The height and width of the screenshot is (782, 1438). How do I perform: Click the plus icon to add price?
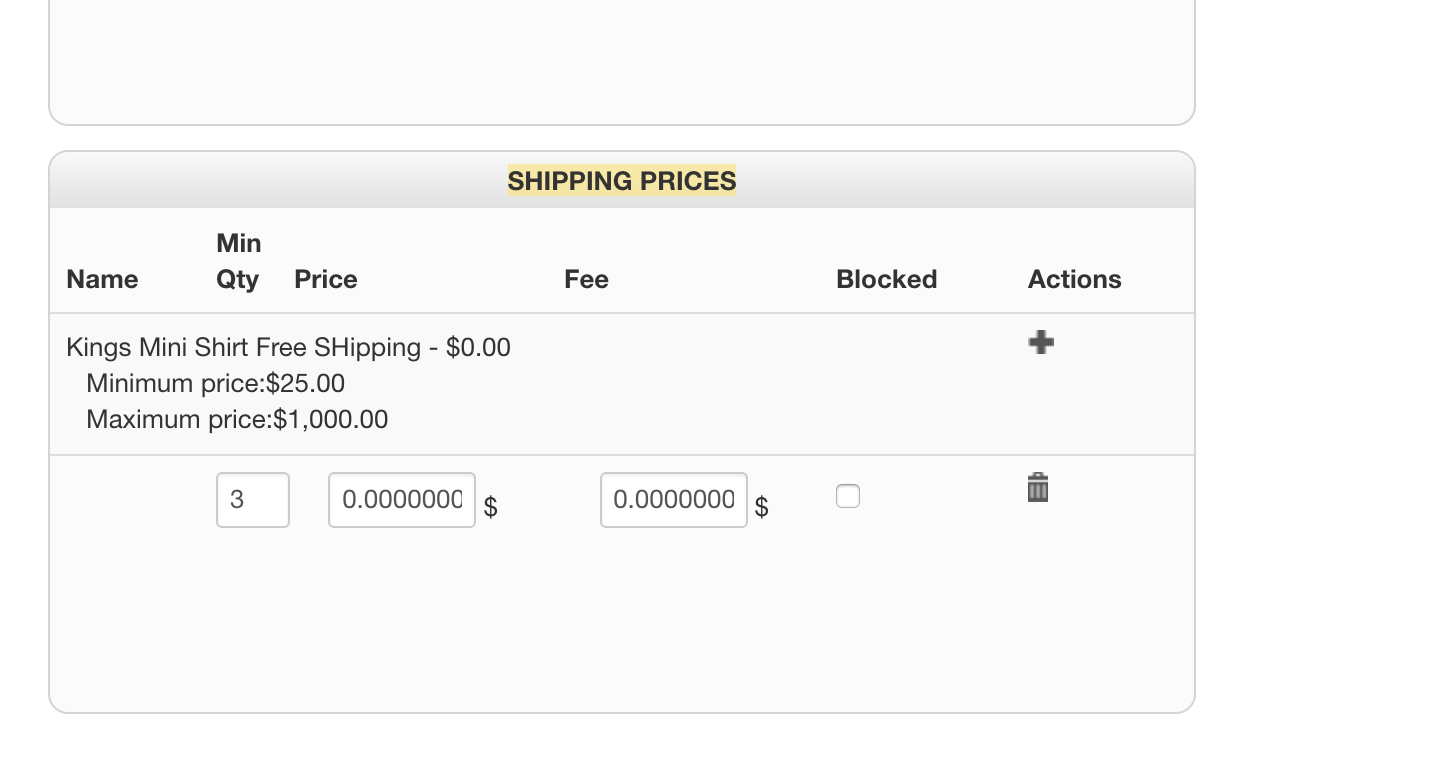coord(1041,343)
